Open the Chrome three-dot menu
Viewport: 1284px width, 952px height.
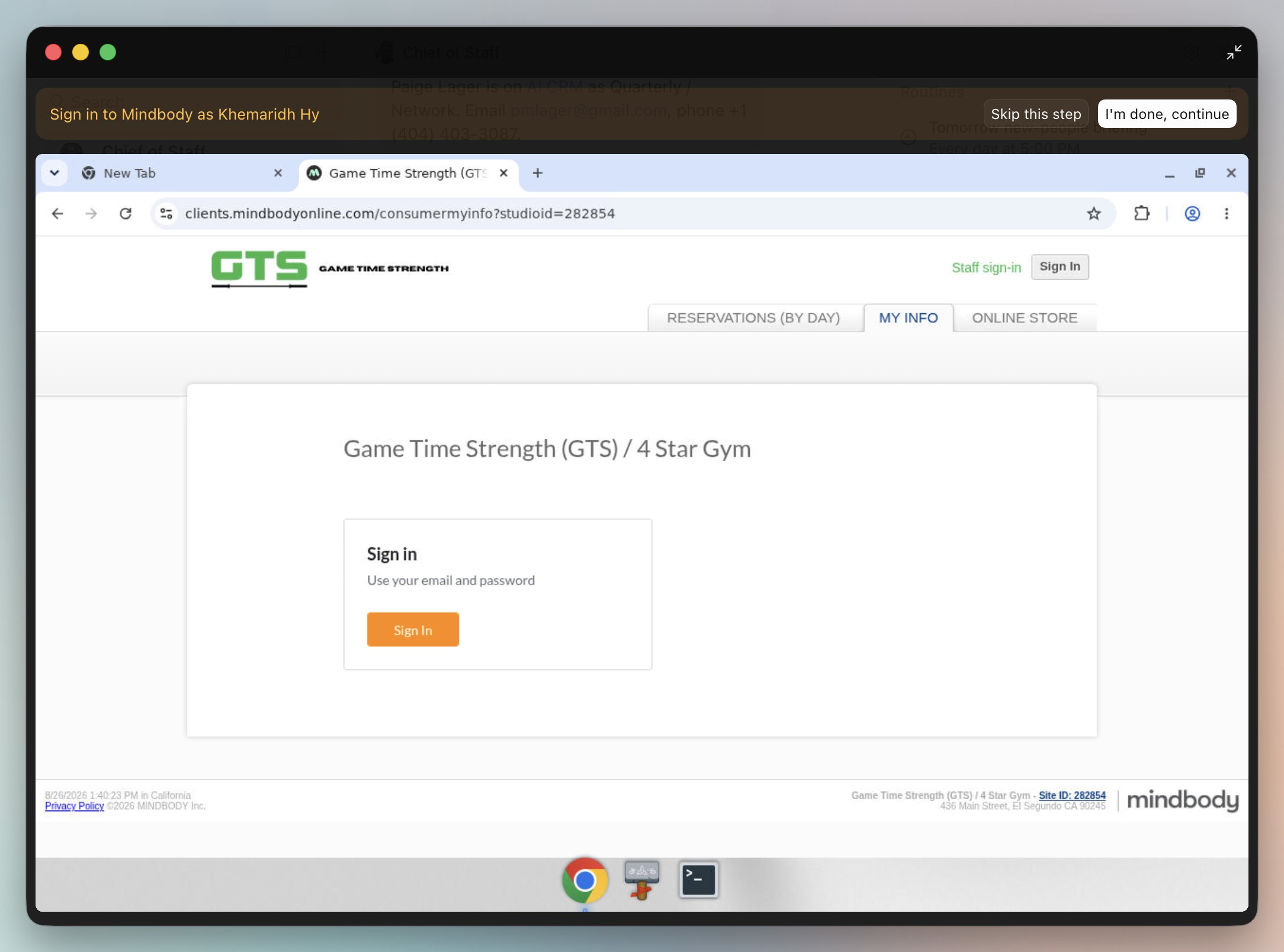(x=1227, y=214)
